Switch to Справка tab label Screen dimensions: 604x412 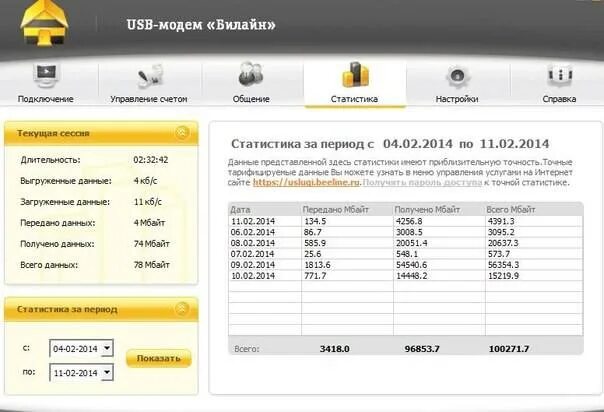559,99
